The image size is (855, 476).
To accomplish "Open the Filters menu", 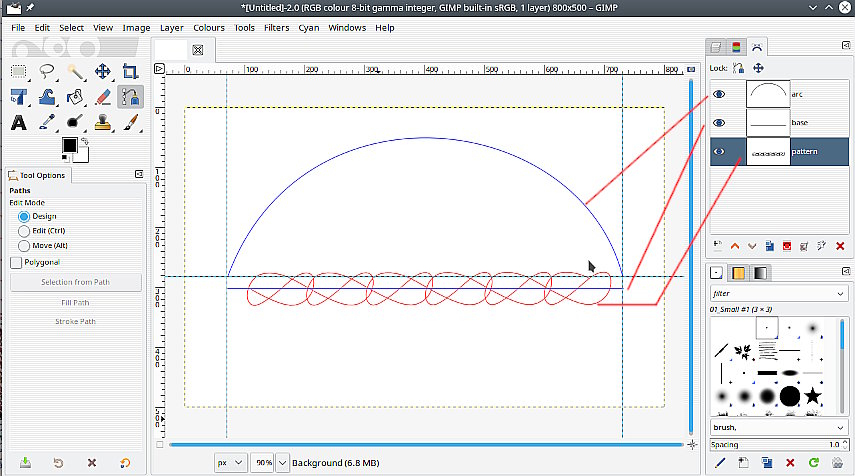I will [x=276, y=28].
